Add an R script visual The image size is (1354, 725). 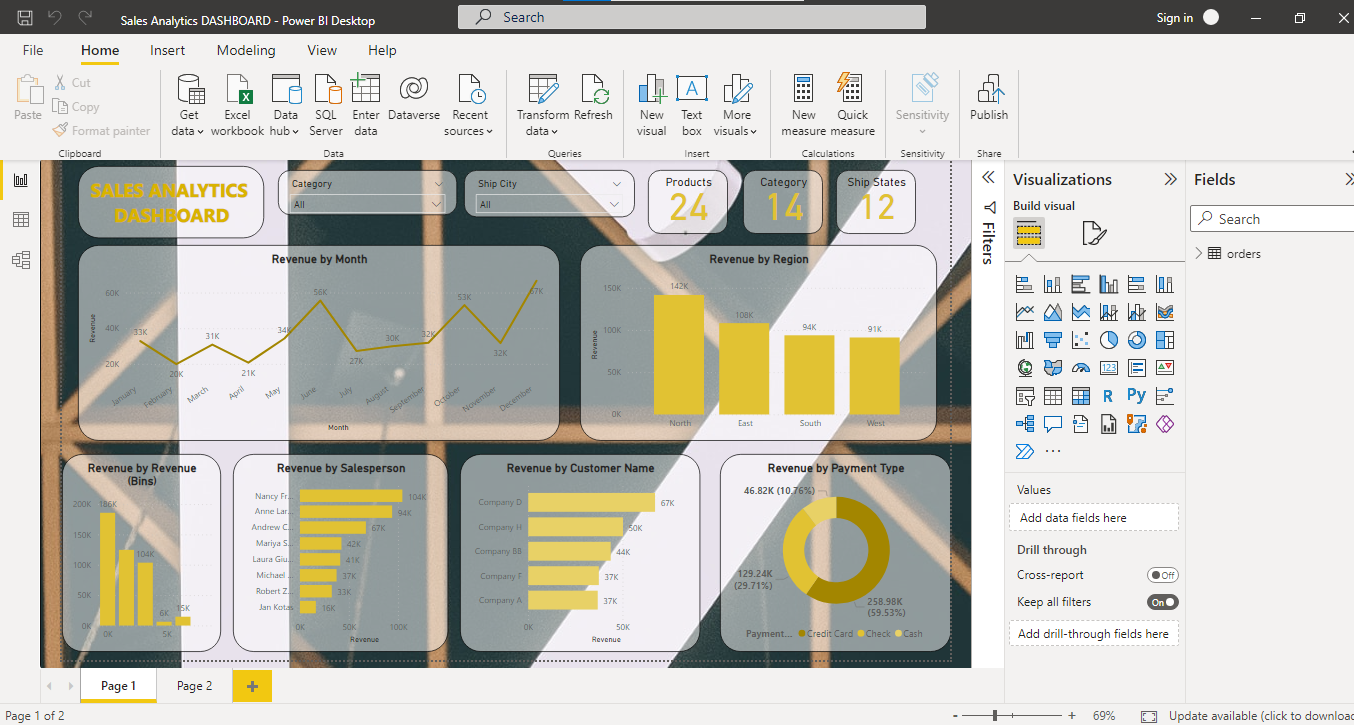1108,395
